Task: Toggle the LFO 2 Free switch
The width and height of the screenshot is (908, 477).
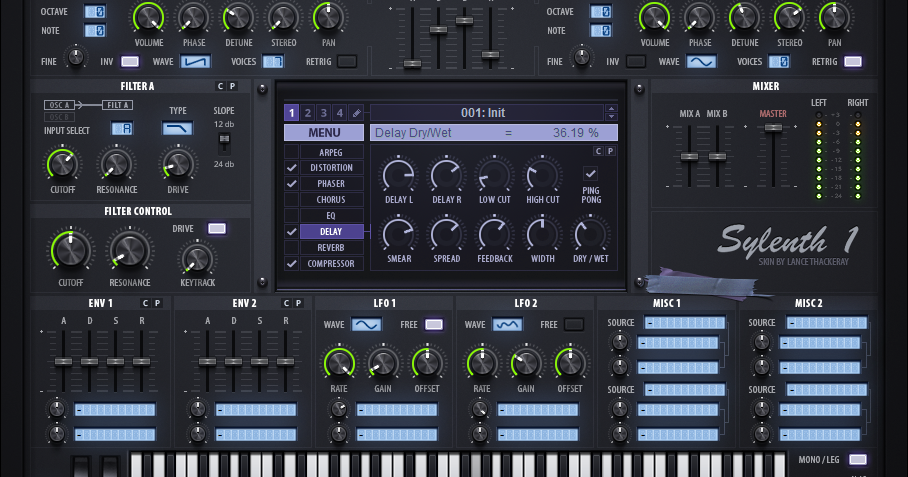Action: [x=574, y=325]
